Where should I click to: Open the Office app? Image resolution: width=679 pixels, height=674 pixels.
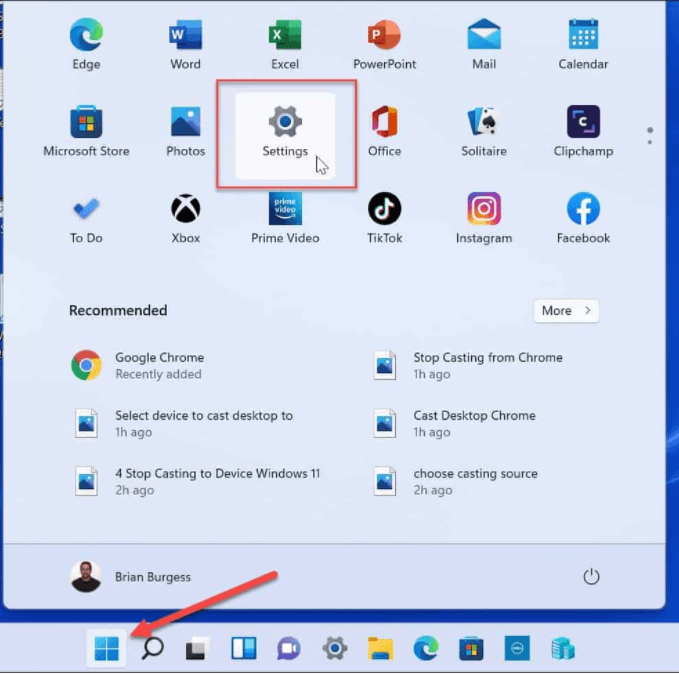coord(385,131)
